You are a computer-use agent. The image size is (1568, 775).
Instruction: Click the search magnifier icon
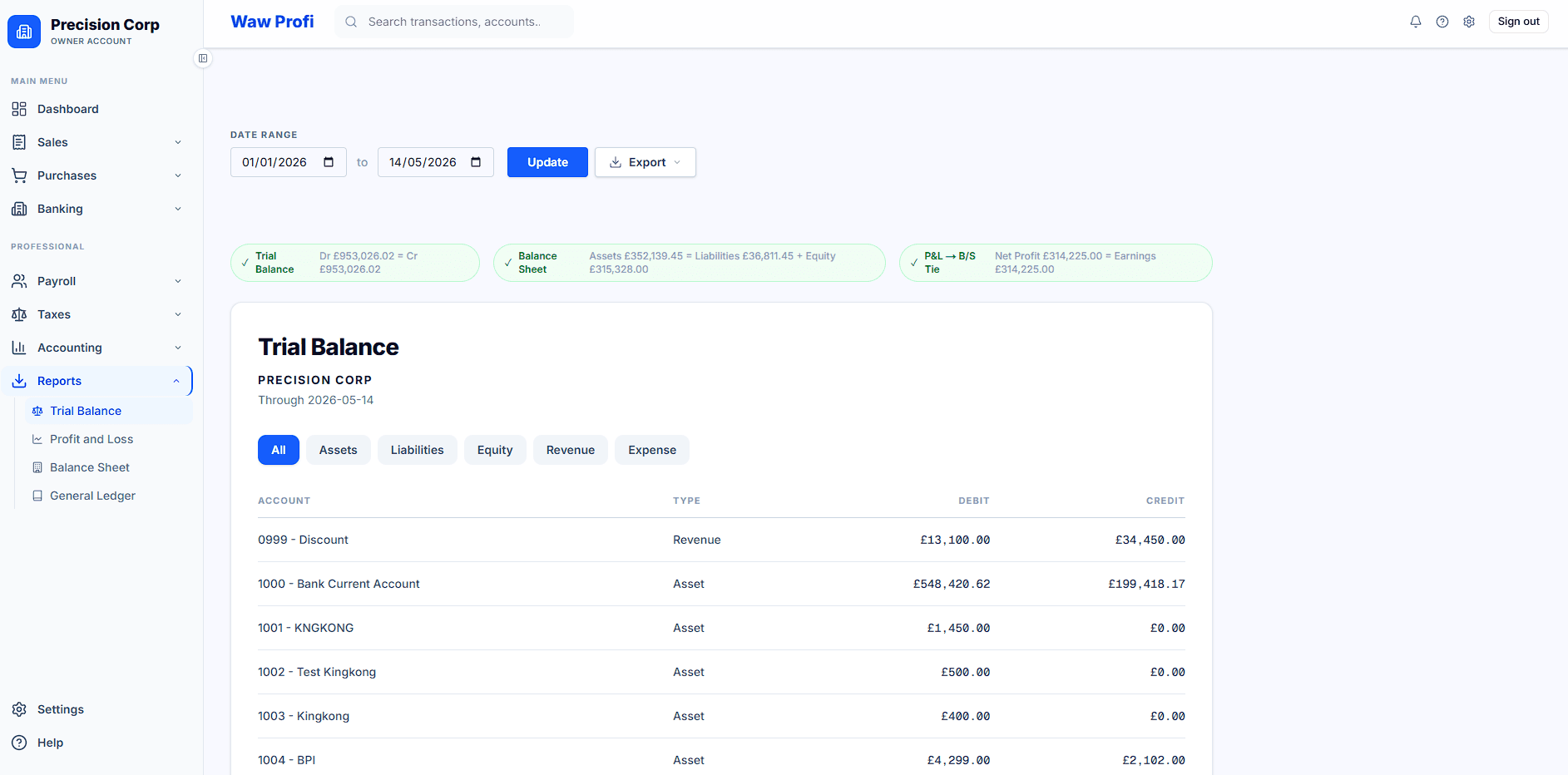click(x=351, y=22)
